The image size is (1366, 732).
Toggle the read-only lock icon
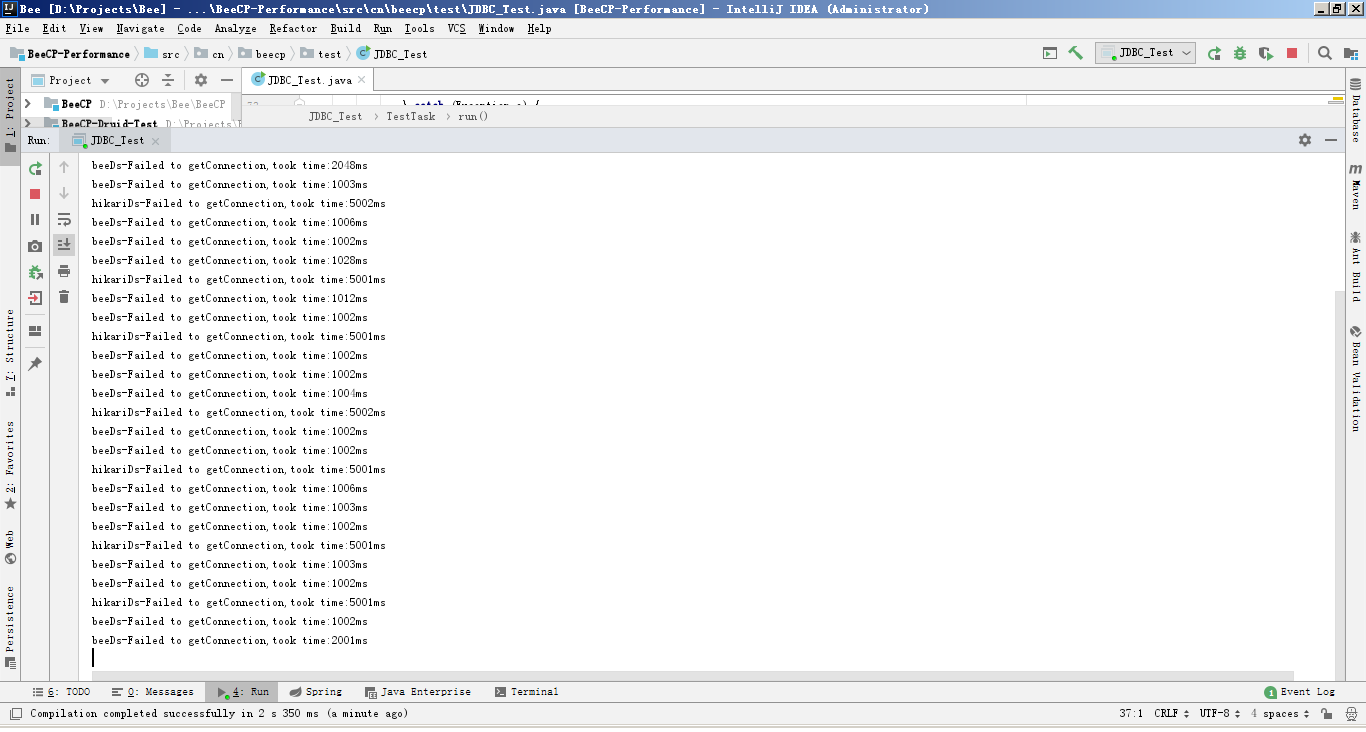(x=1326, y=714)
